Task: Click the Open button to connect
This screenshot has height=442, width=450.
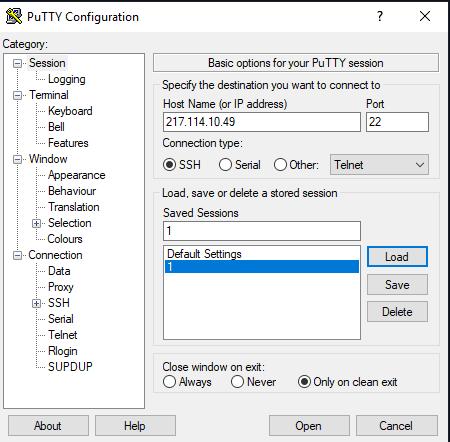Action: pyautogui.click(x=309, y=426)
